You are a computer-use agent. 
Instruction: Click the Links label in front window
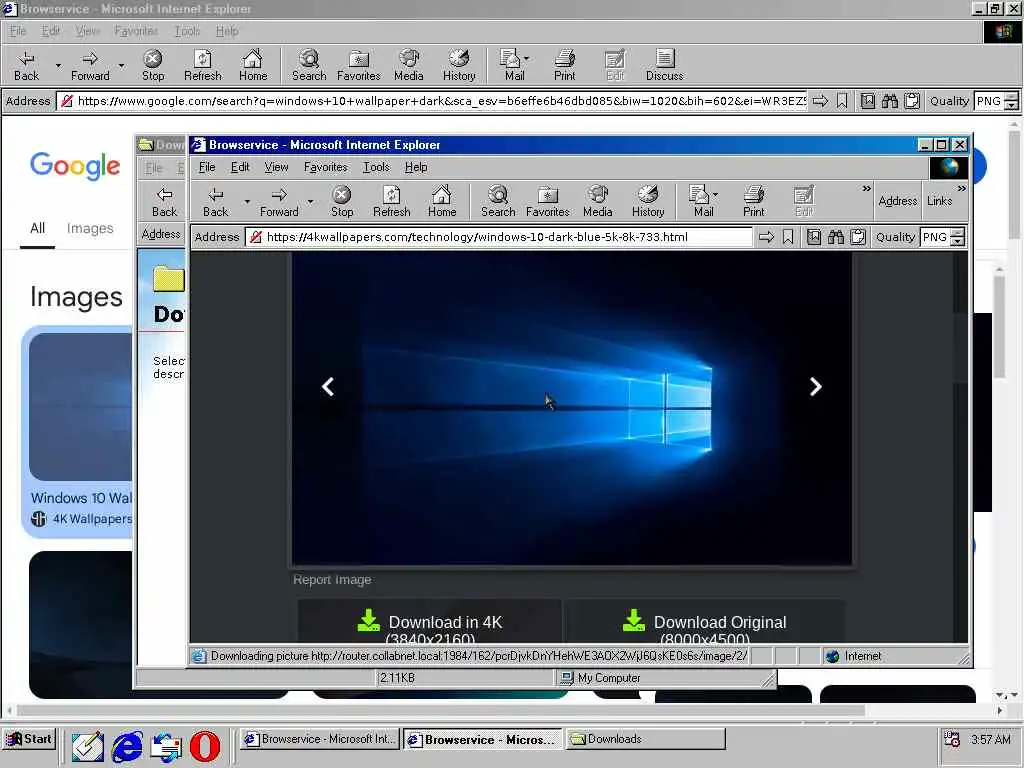pos(939,201)
